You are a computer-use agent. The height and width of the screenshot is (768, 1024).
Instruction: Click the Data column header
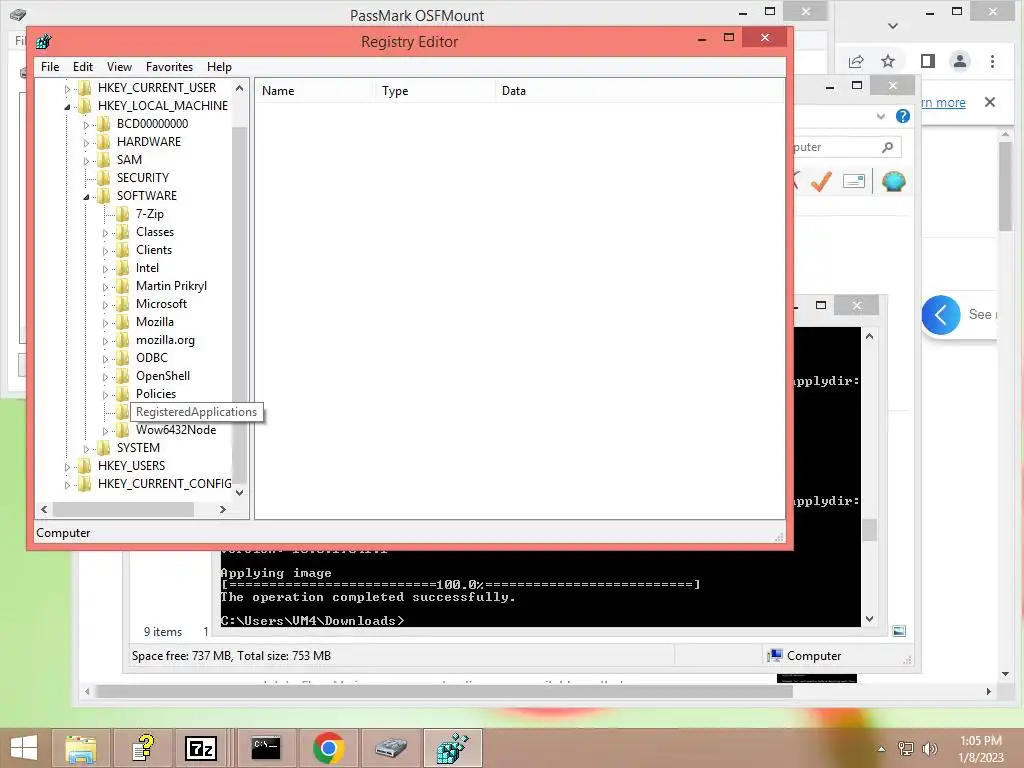pyautogui.click(x=640, y=91)
